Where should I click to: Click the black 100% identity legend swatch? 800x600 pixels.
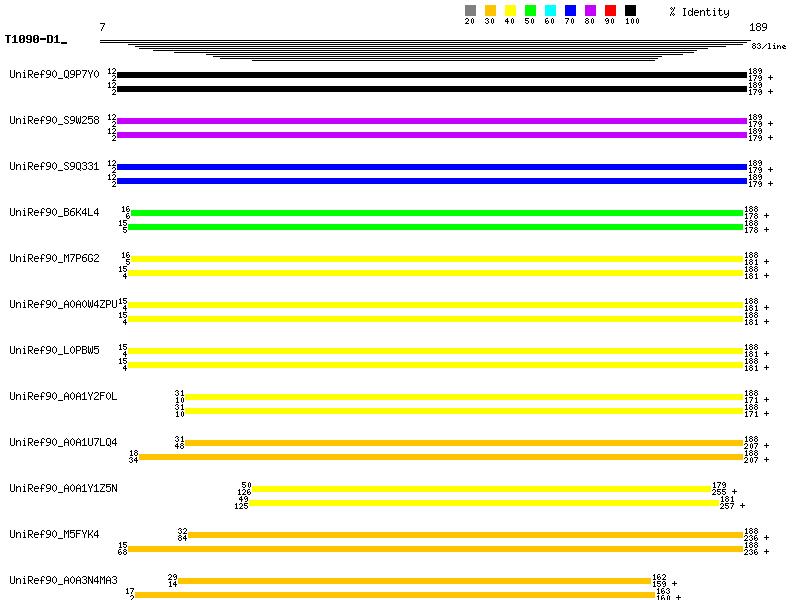tap(630, 11)
